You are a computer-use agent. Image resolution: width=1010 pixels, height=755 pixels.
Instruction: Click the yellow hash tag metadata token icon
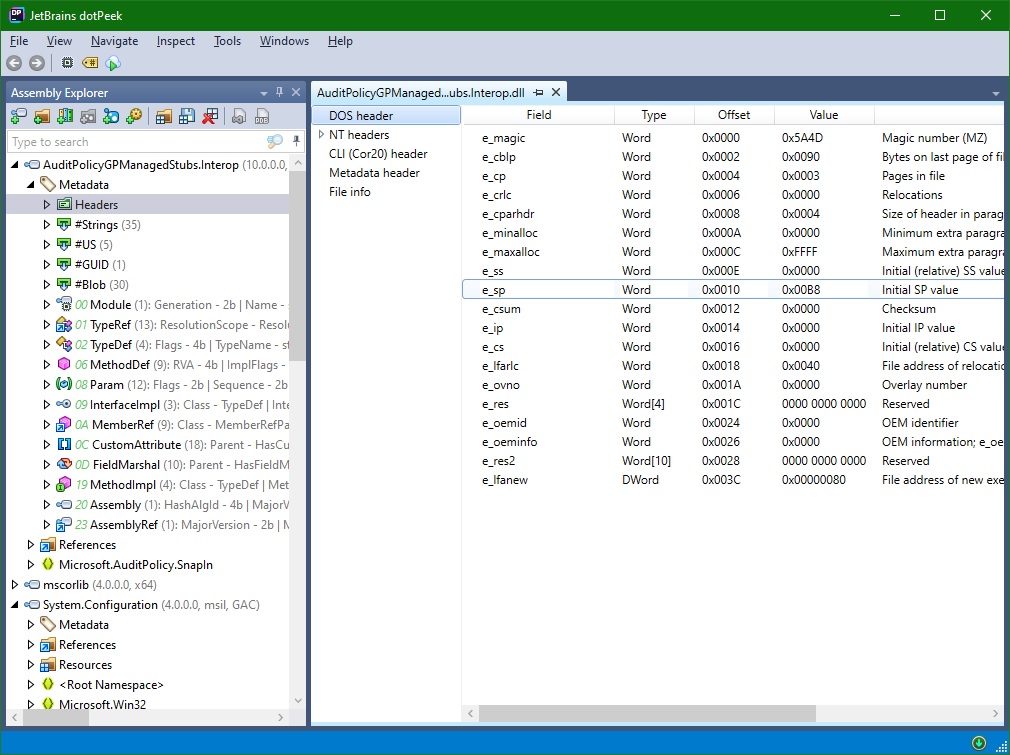point(90,62)
